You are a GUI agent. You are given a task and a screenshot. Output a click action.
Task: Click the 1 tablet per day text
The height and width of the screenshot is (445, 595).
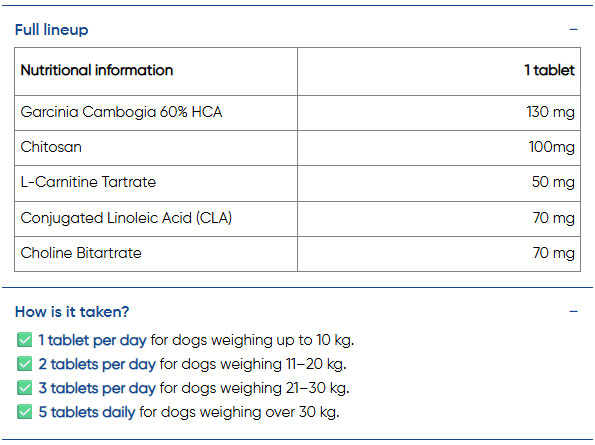92,340
